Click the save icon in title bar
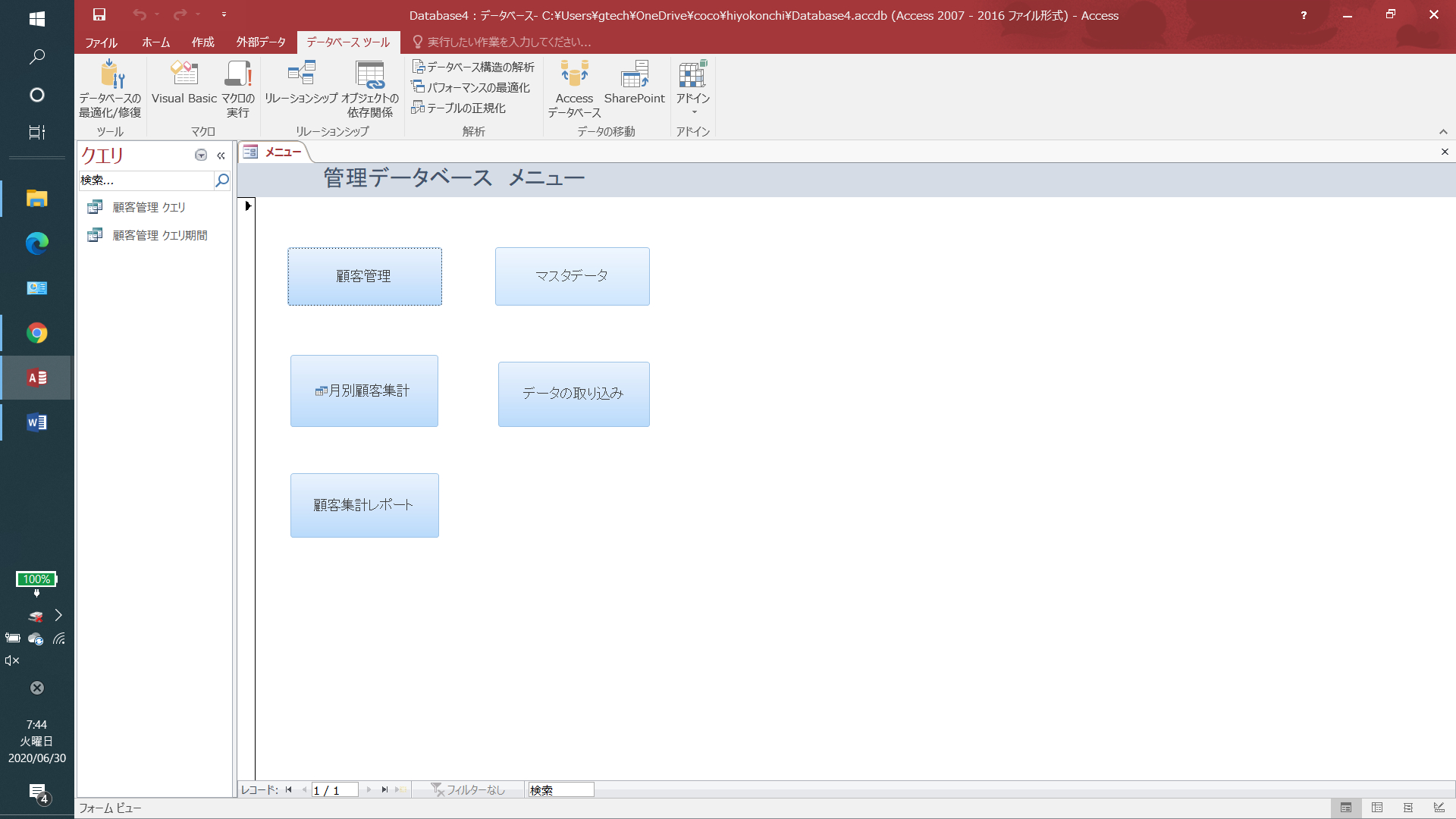1456x819 pixels. click(99, 14)
